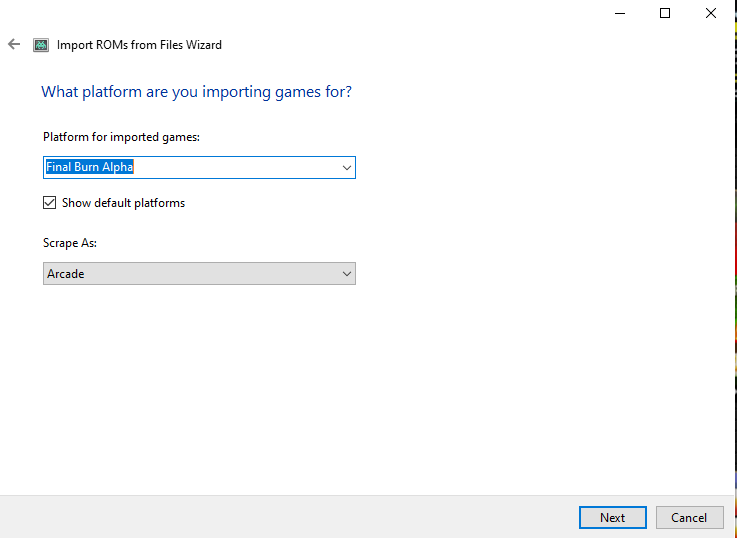Cancel the import wizard
737x538 pixels.
[x=689, y=517]
